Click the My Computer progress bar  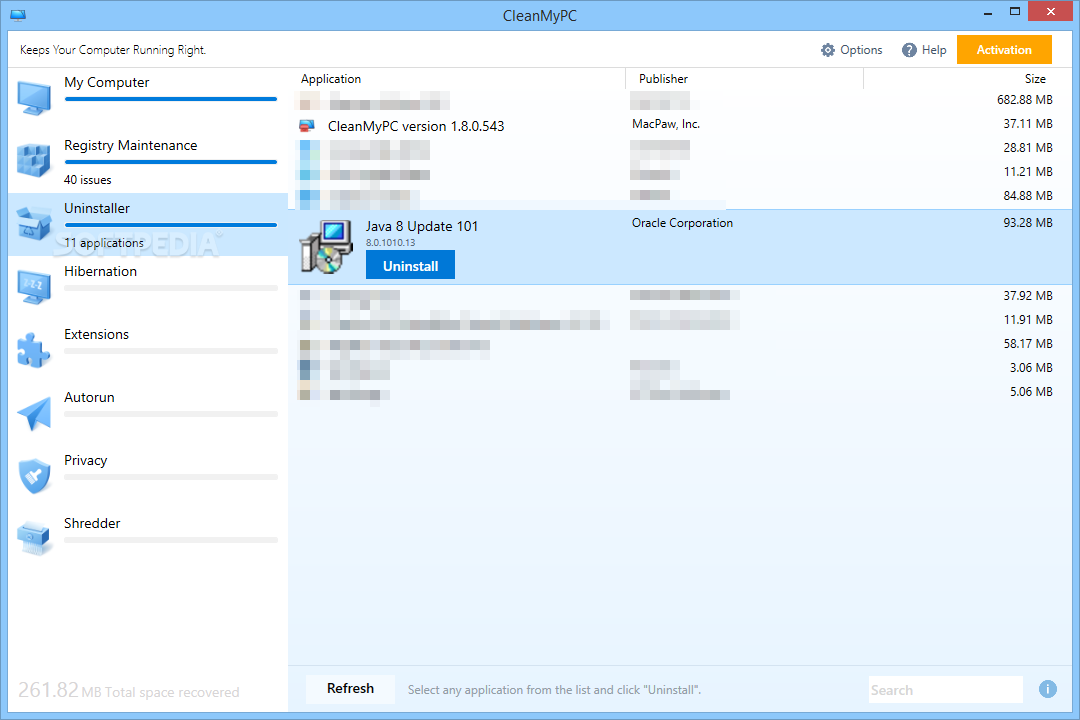tap(171, 100)
